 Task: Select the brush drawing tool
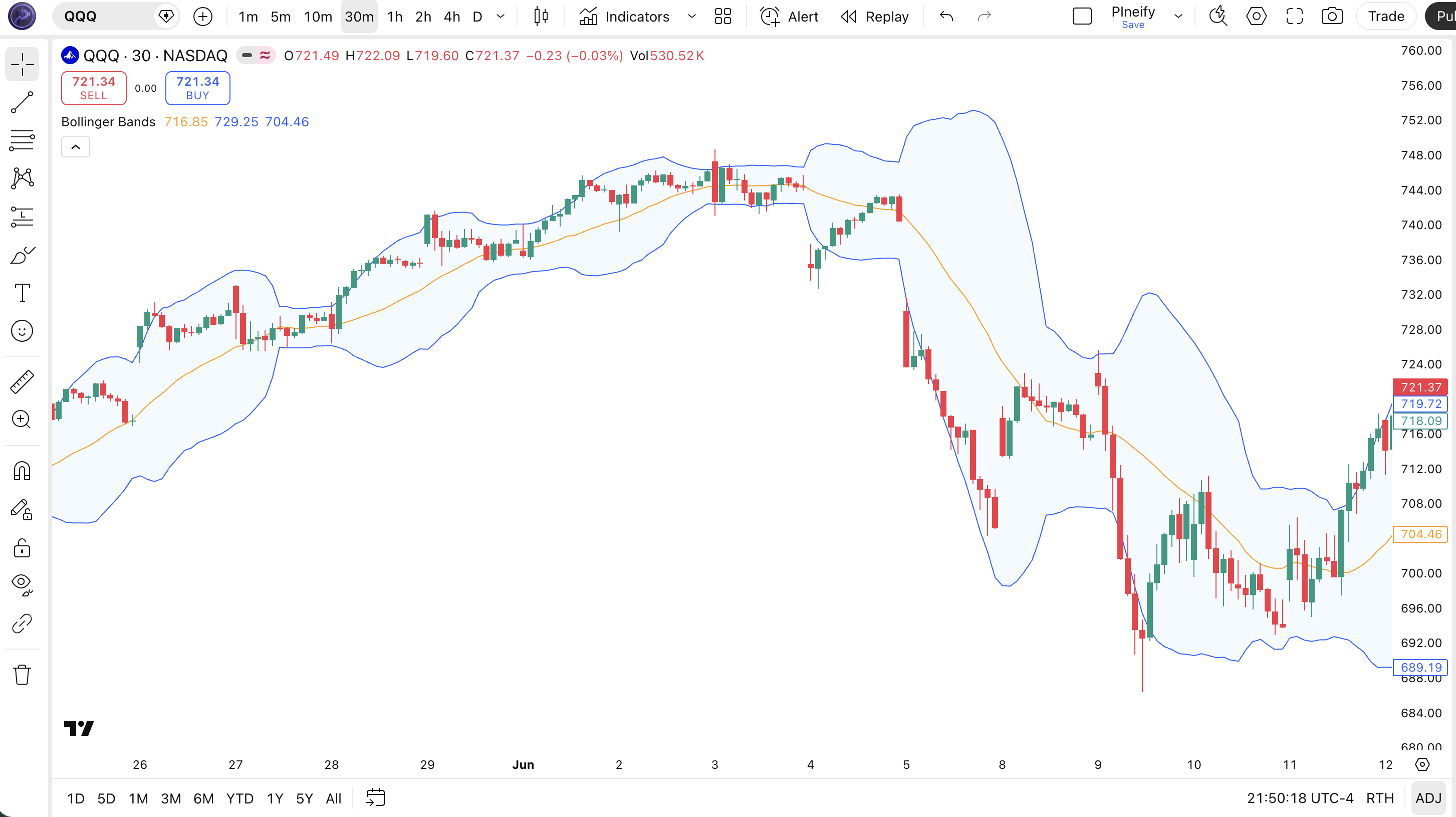click(x=22, y=255)
